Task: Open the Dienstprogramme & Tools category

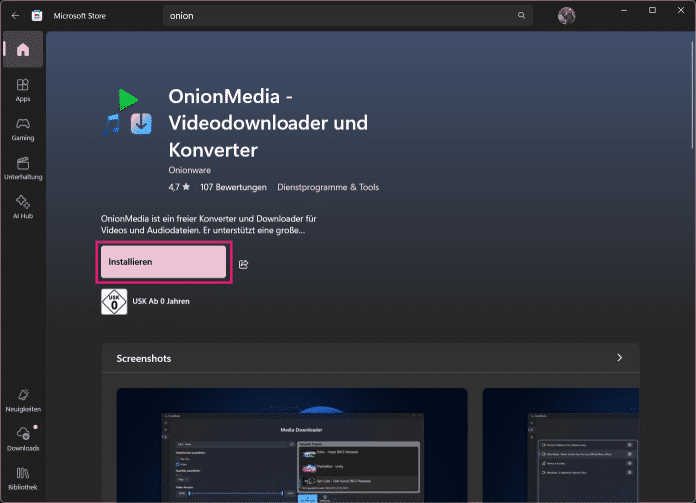Action: pos(329,187)
